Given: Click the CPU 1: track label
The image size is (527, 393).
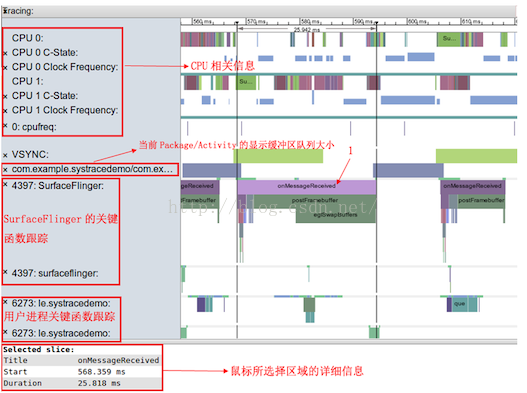Looking at the screenshot, I should coord(28,81).
